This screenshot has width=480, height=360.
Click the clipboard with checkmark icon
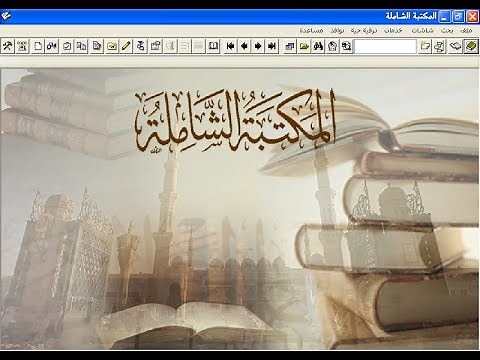pos(67,46)
